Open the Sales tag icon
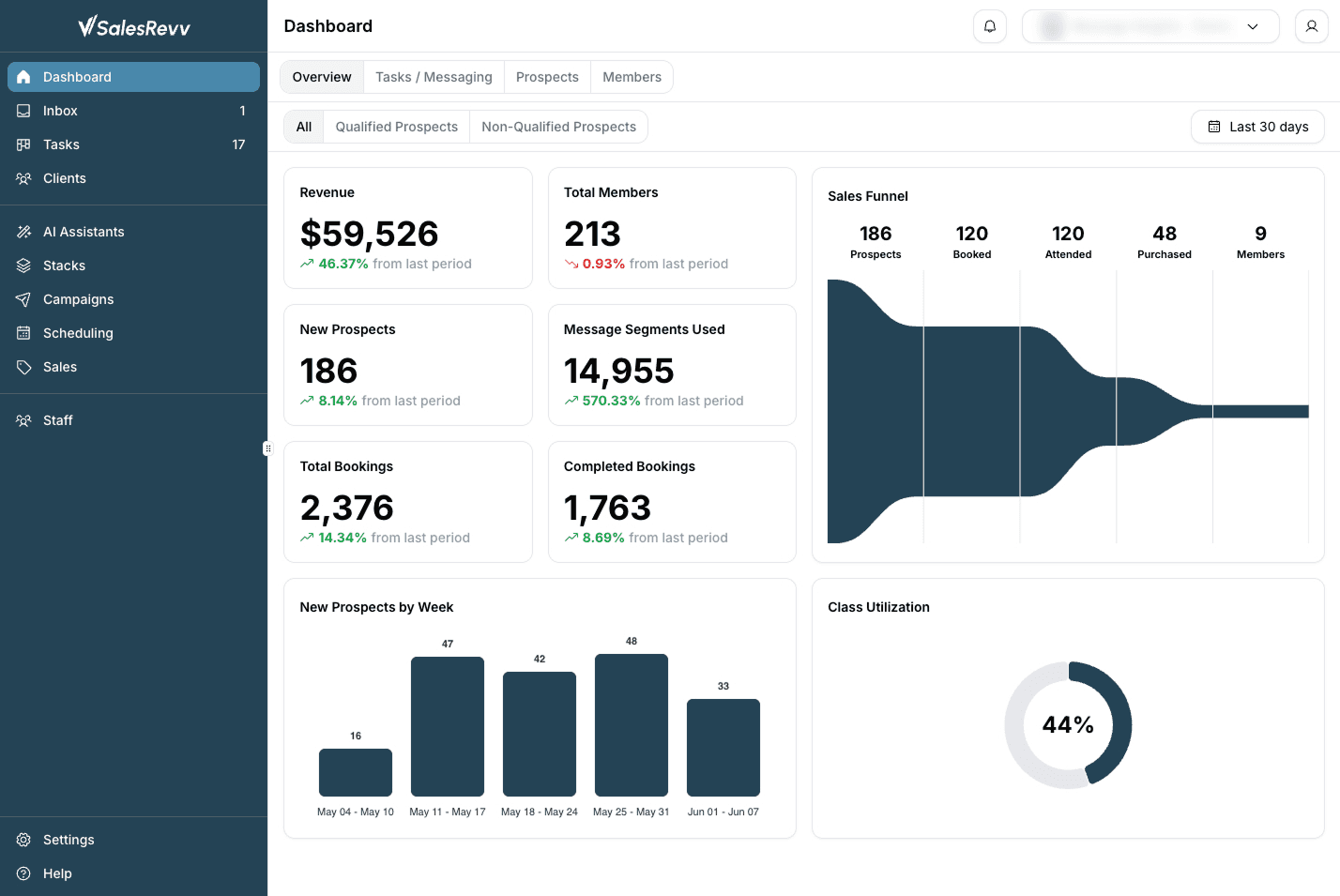The width and height of the screenshot is (1340, 896). pyautogui.click(x=23, y=367)
